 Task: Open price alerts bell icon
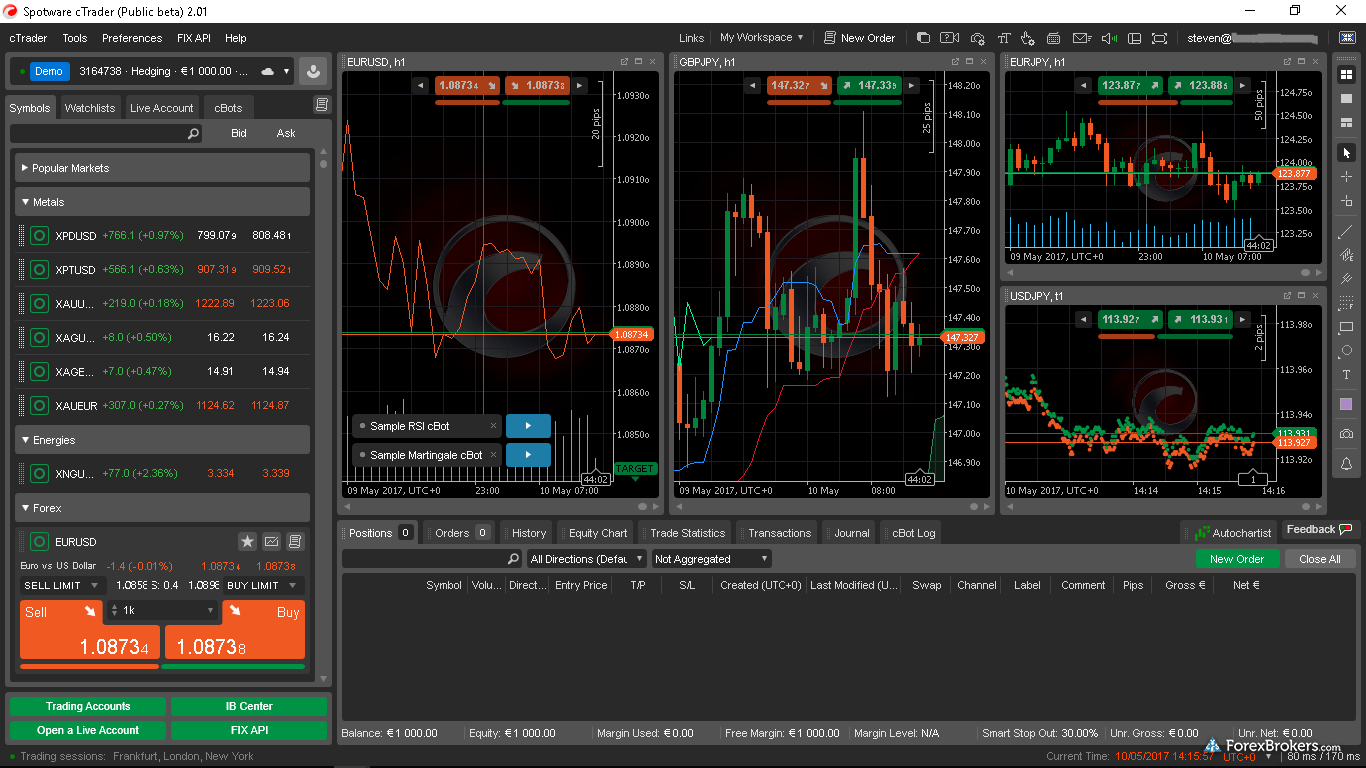(1346, 464)
